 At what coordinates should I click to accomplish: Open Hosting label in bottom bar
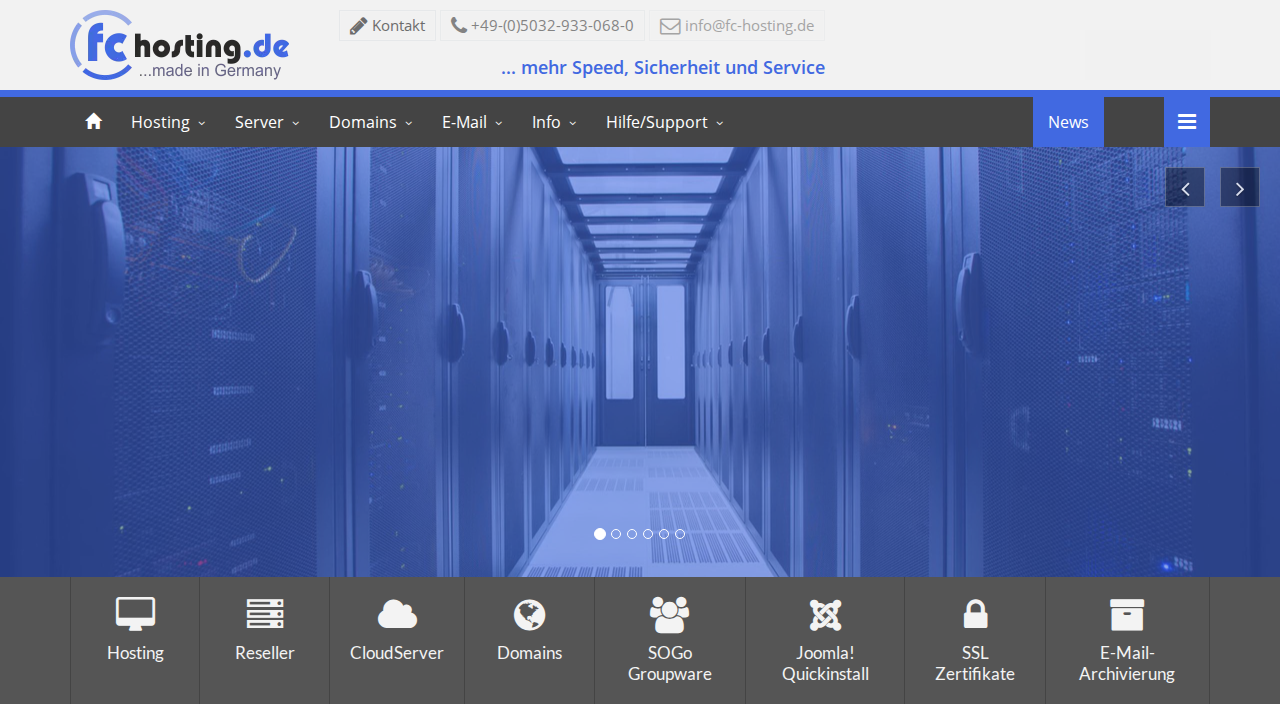[x=135, y=653]
